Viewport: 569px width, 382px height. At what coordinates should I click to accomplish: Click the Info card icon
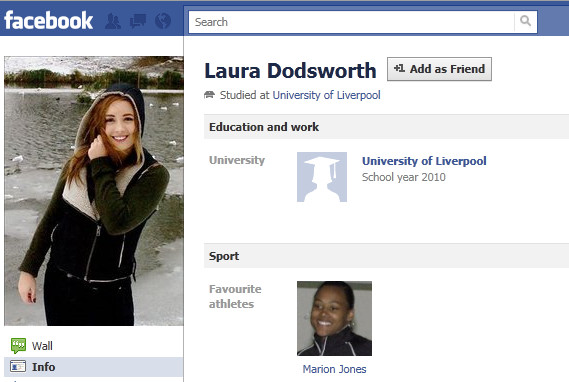(x=18, y=366)
